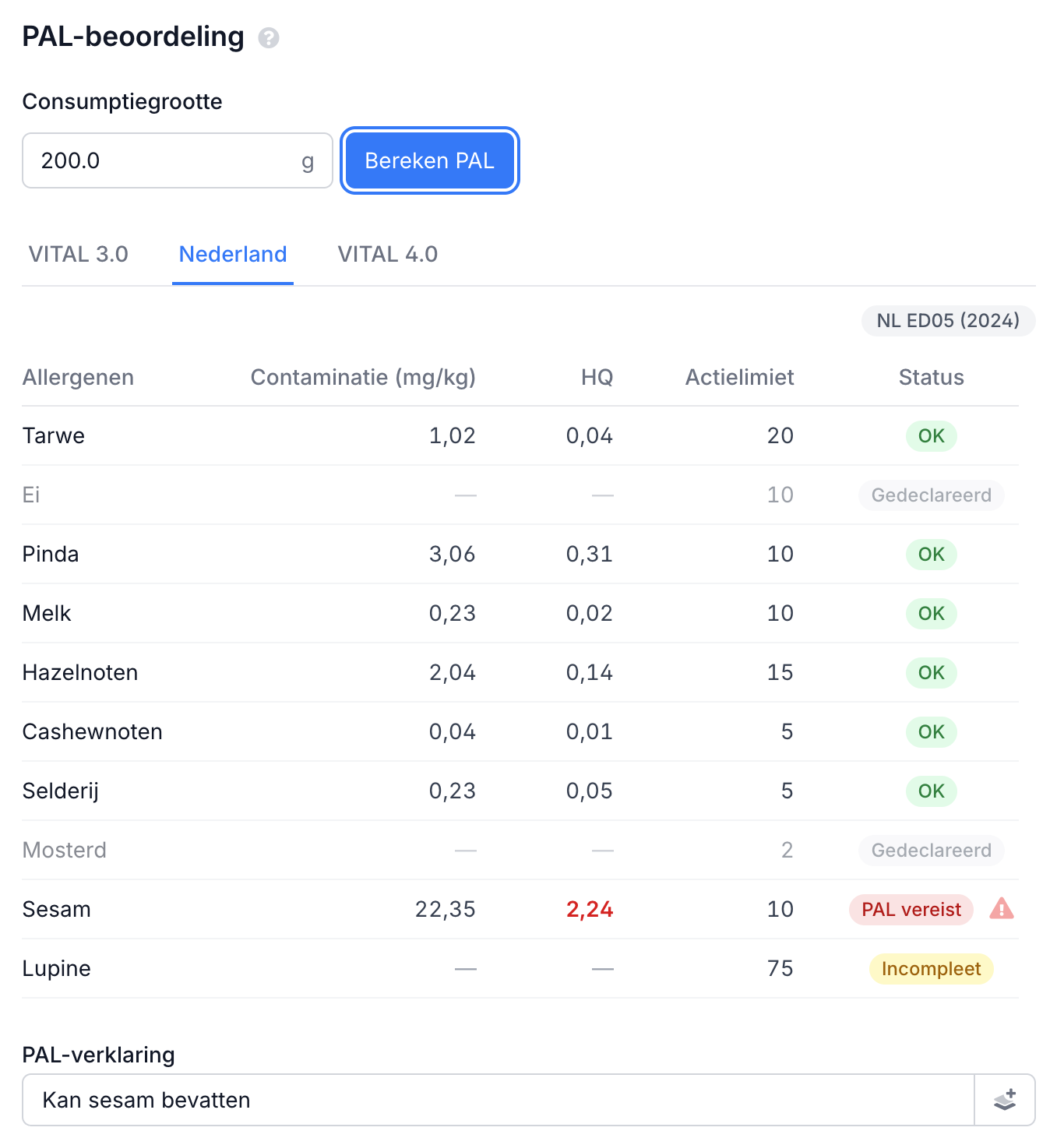Screen dimensions: 1064x1145
Task: Click the red 2,24 HQ value
Action: click(590, 910)
